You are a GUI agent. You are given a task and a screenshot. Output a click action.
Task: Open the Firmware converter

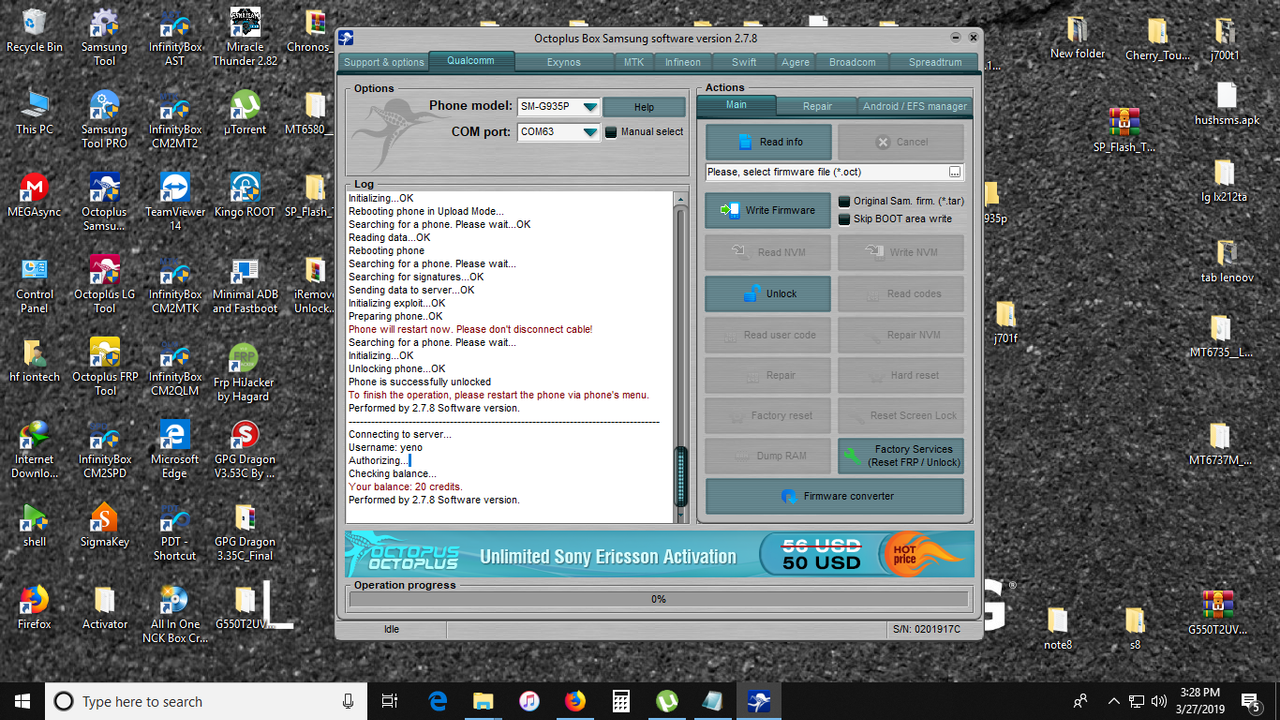(x=834, y=496)
